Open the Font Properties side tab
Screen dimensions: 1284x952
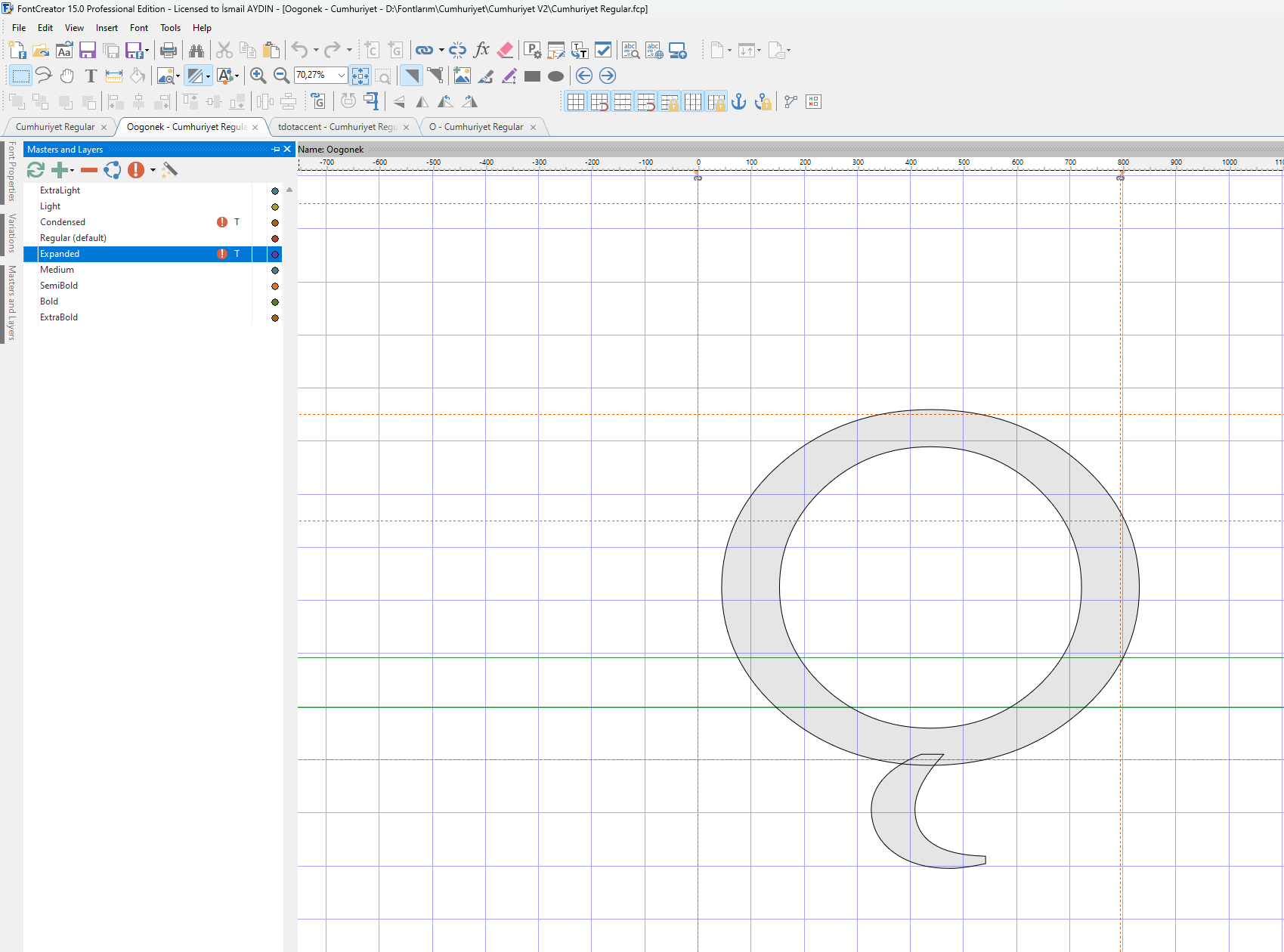click(11, 172)
